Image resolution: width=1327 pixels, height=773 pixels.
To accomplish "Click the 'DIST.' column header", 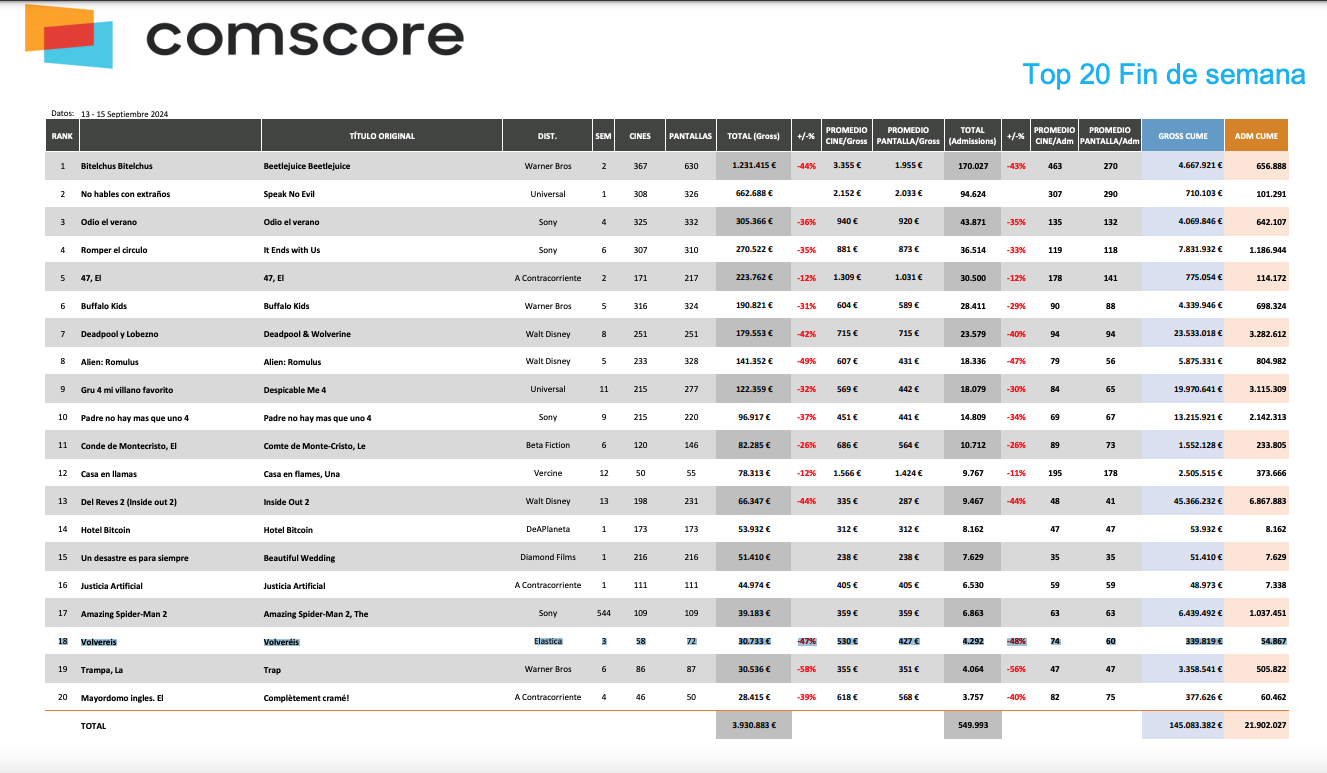I will tap(546, 135).
